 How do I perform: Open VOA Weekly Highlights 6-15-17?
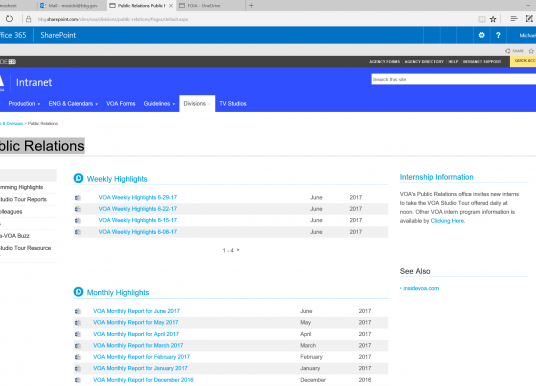click(138, 221)
